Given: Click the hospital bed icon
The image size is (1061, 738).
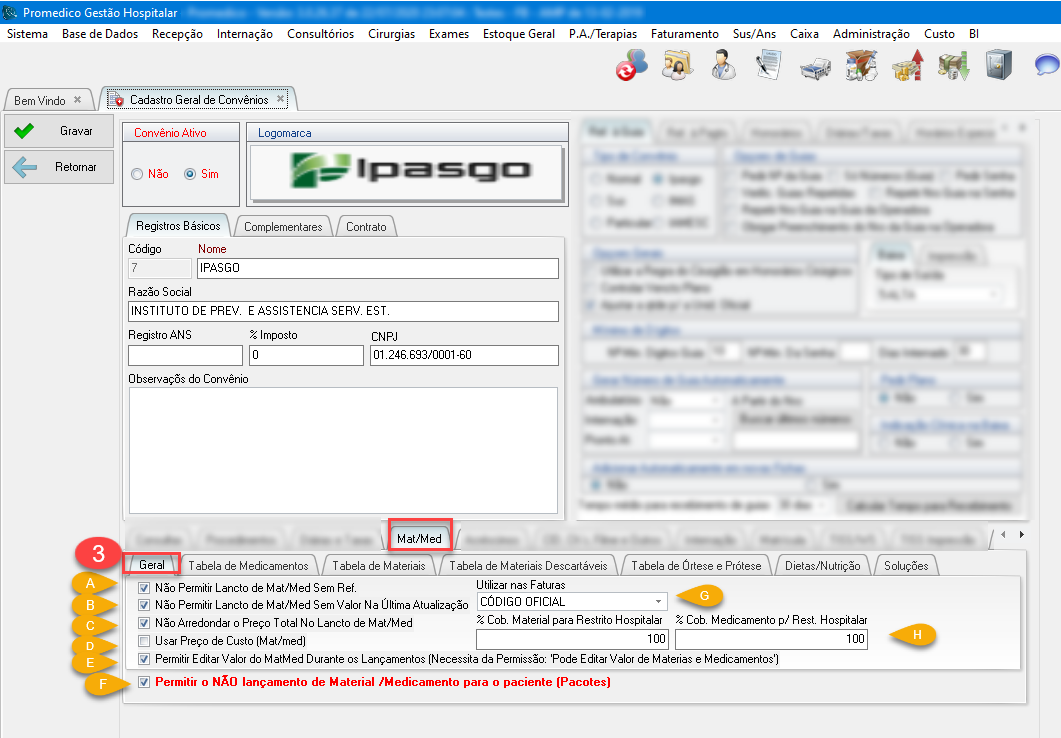Looking at the screenshot, I should [x=815, y=66].
